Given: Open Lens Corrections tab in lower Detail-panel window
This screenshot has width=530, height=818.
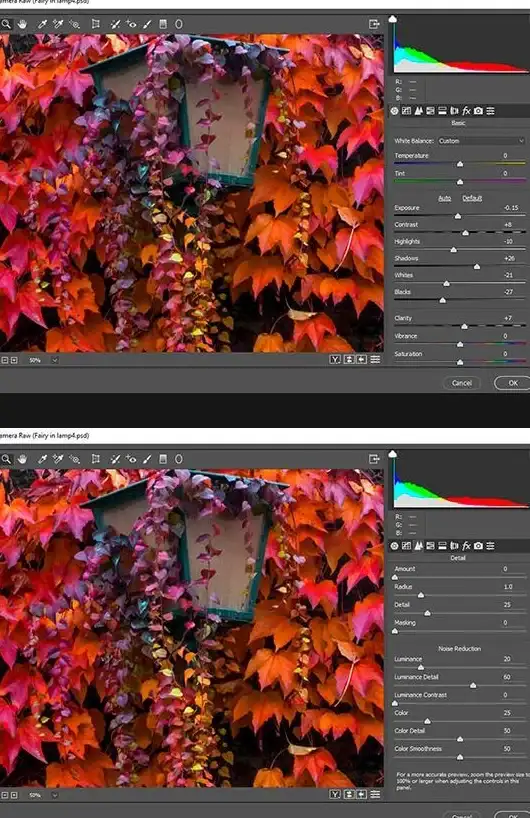Looking at the screenshot, I should [454, 546].
